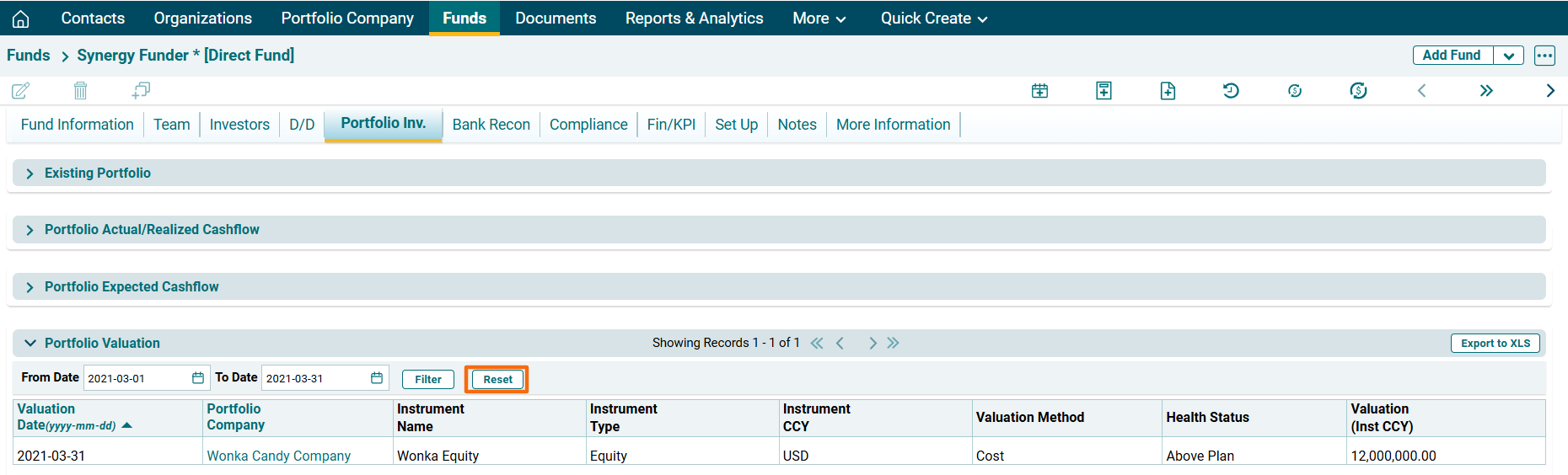This screenshot has height=475, width=1568.
Task: Click the Export to XLS button
Action: pyautogui.click(x=1495, y=343)
